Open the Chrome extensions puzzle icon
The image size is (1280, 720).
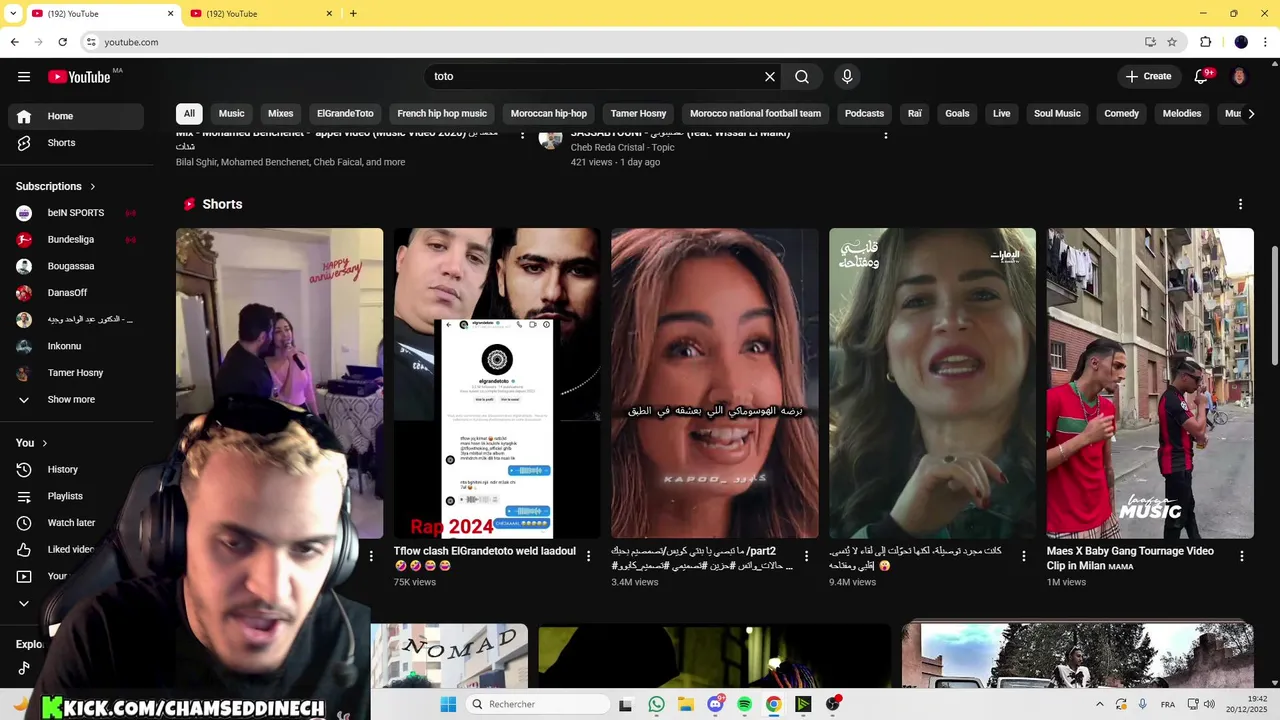1205,42
